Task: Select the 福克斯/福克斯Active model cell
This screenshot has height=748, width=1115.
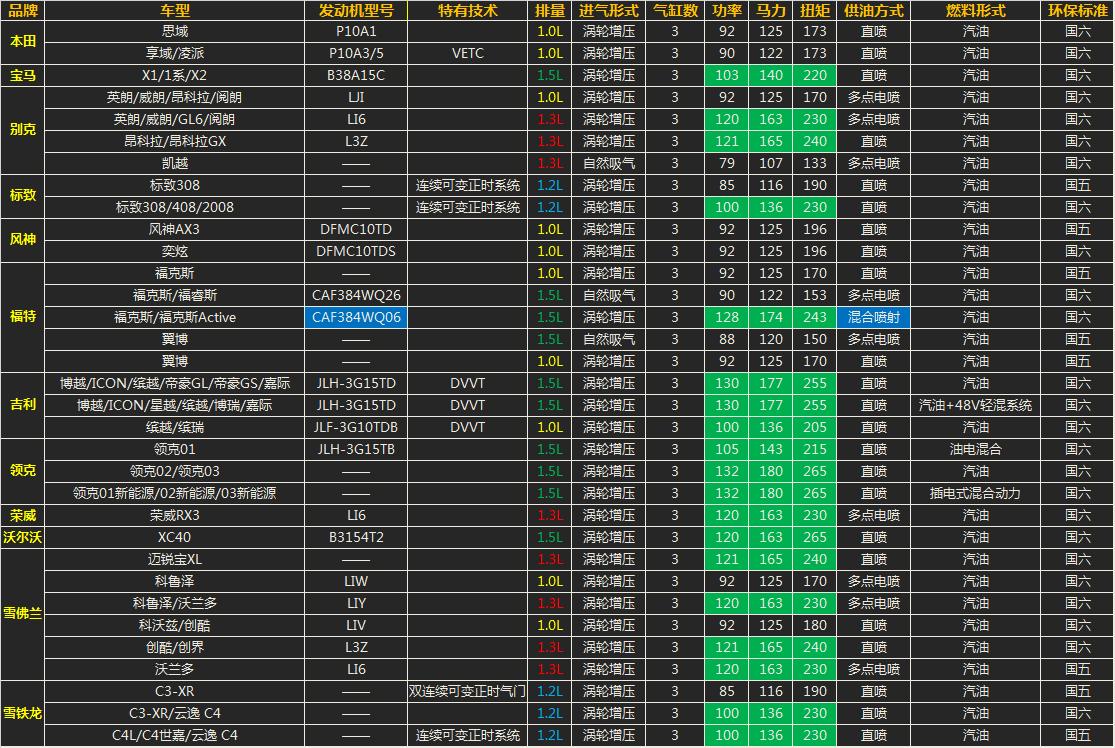Action: pyautogui.click(x=174, y=317)
